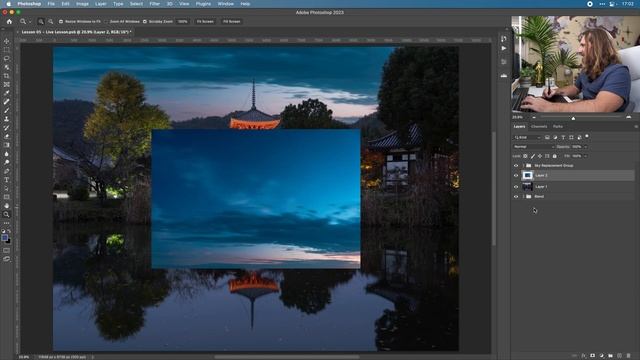Select the Rectangle shape tool
Screen dimensions: 640x360
pos(7,197)
